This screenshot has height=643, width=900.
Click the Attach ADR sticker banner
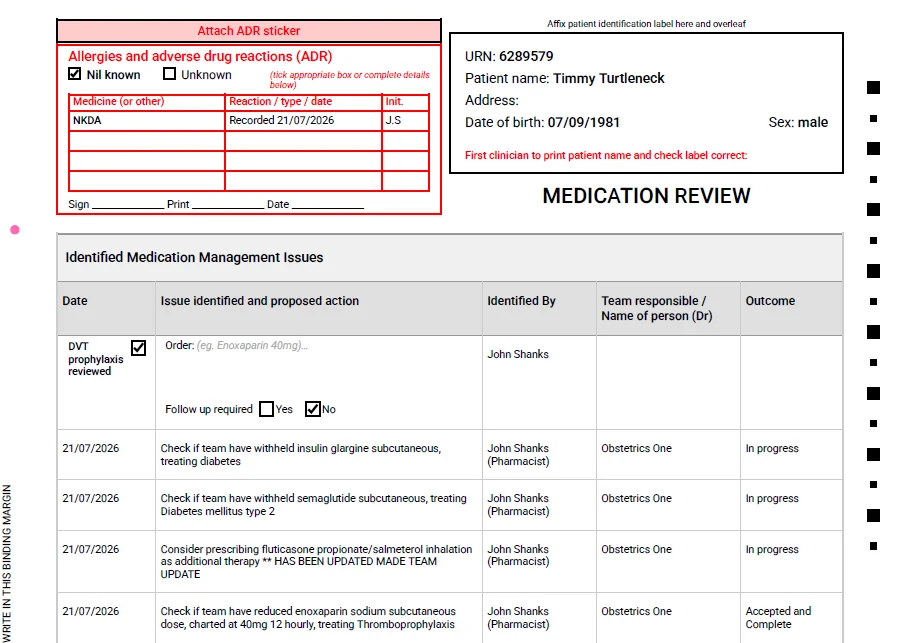tap(249, 31)
